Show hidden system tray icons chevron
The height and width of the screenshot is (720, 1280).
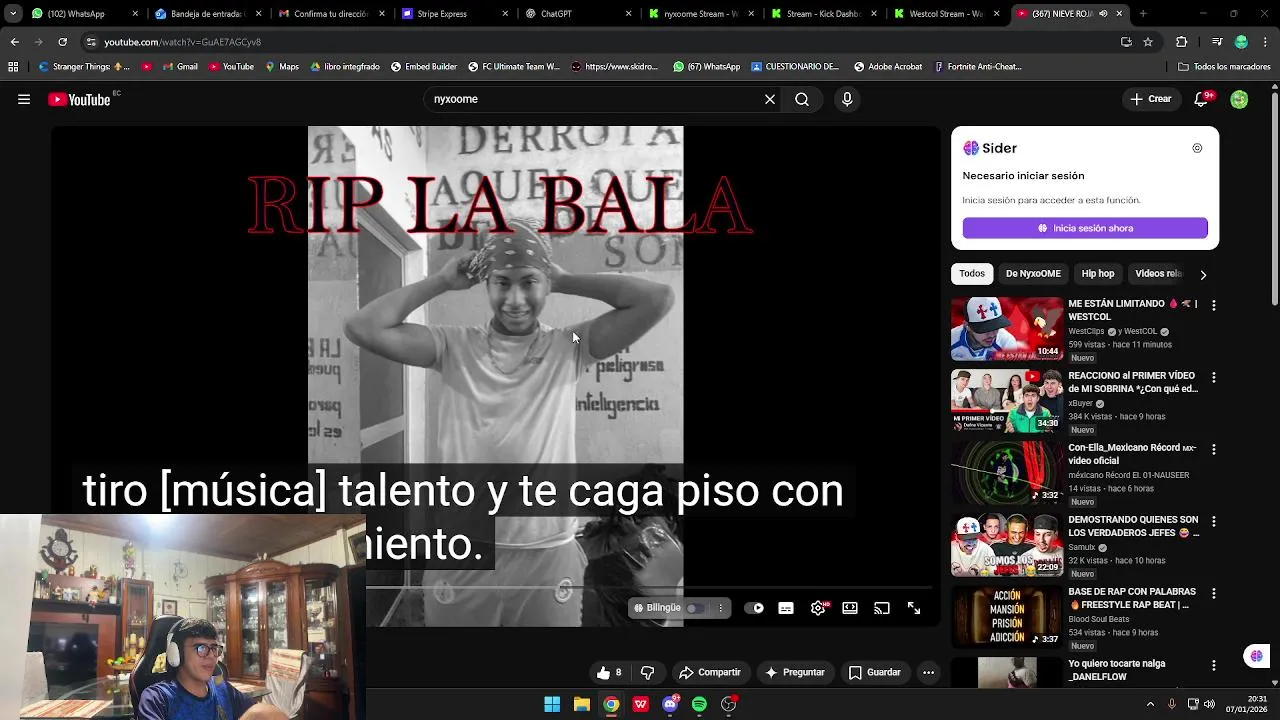point(1150,704)
